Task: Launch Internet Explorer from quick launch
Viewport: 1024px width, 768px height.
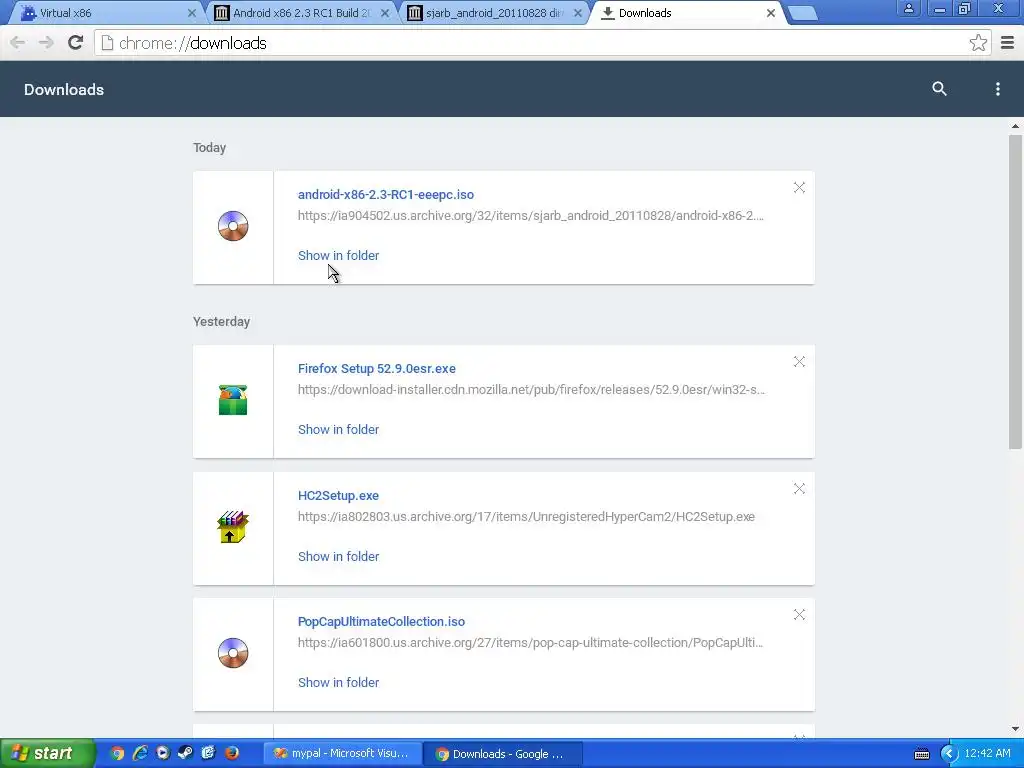Action: coord(140,753)
